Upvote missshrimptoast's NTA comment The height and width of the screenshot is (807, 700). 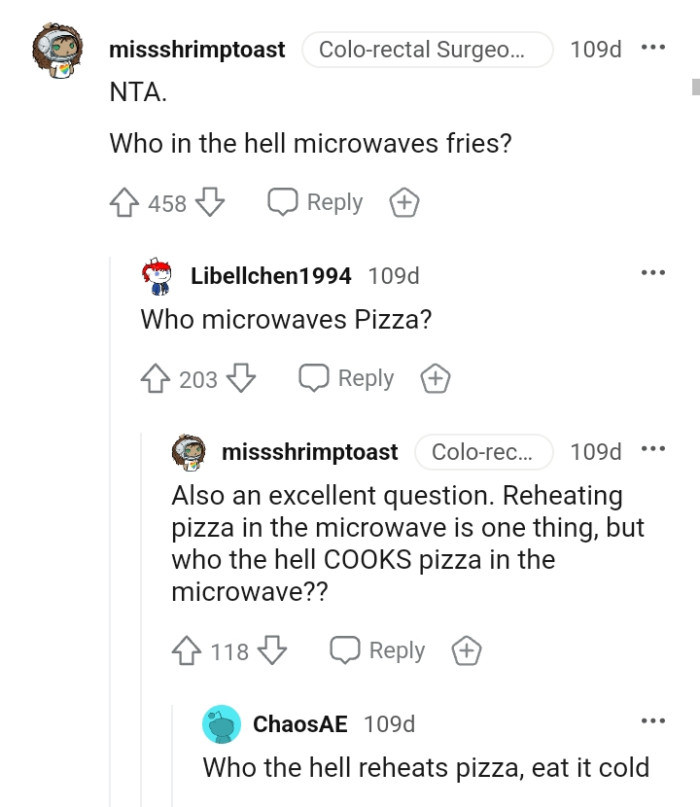pyautogui.click(x=122, y=202)
